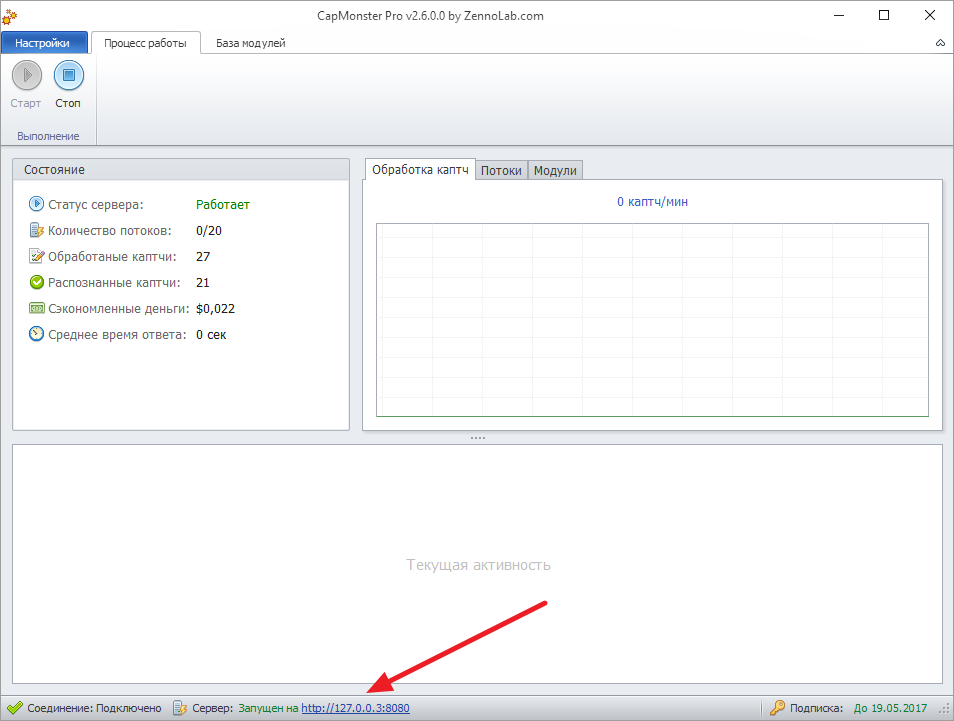Click the resize grip at the status bar corner
The height and width of the screenshot is (721, 954).
tap(944, 710)
